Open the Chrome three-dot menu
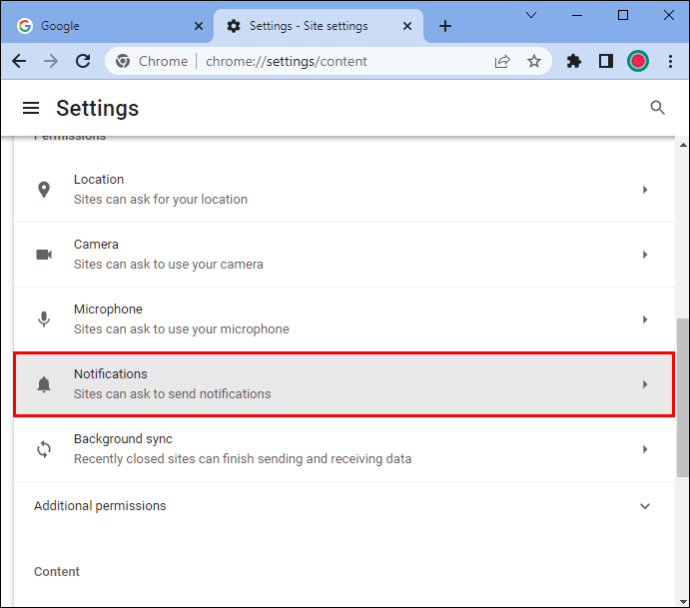Viewport: 690px width, 608px height. (670, 61)
